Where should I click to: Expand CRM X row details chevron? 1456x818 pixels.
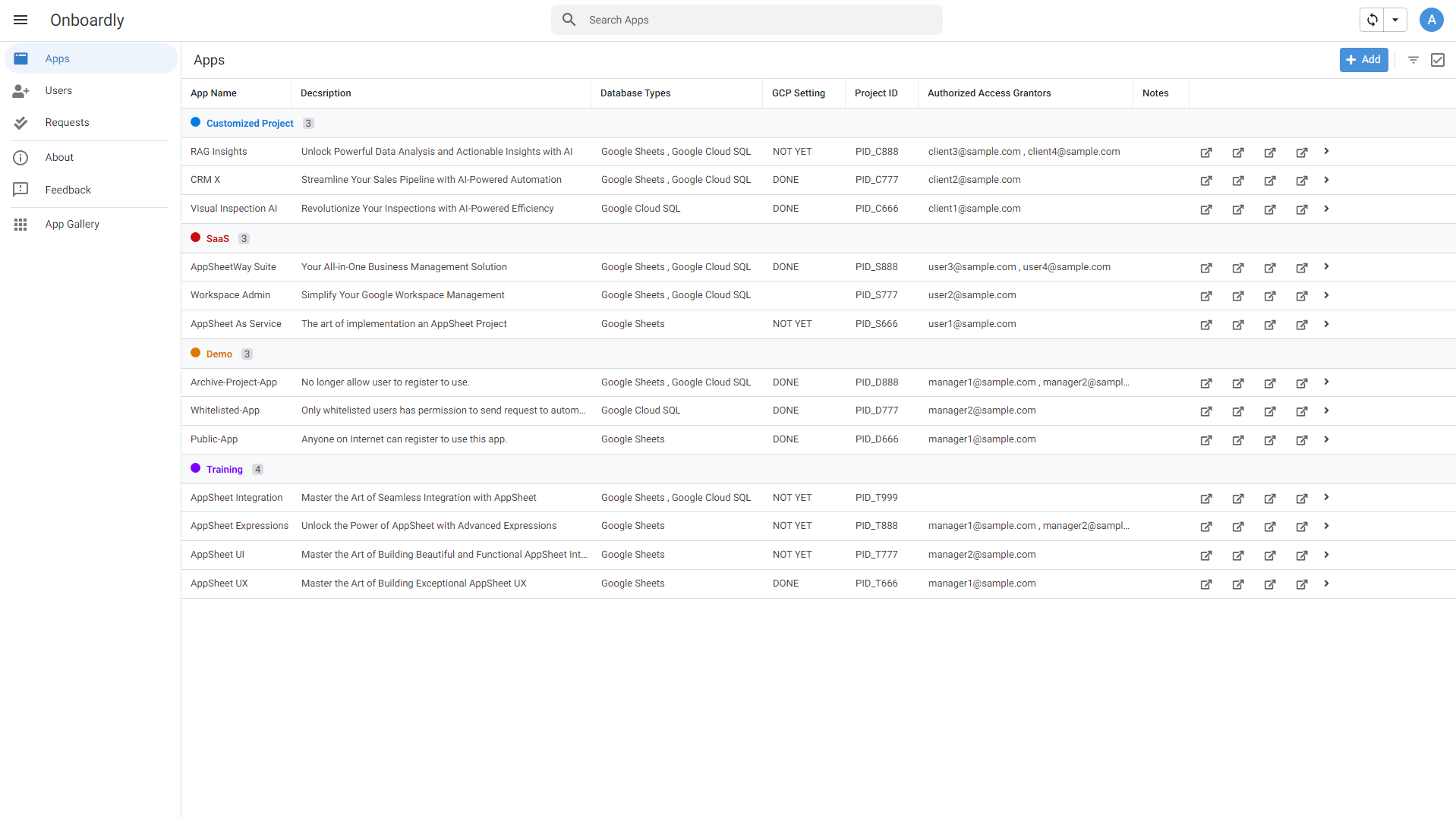(x=1326, y=180)
